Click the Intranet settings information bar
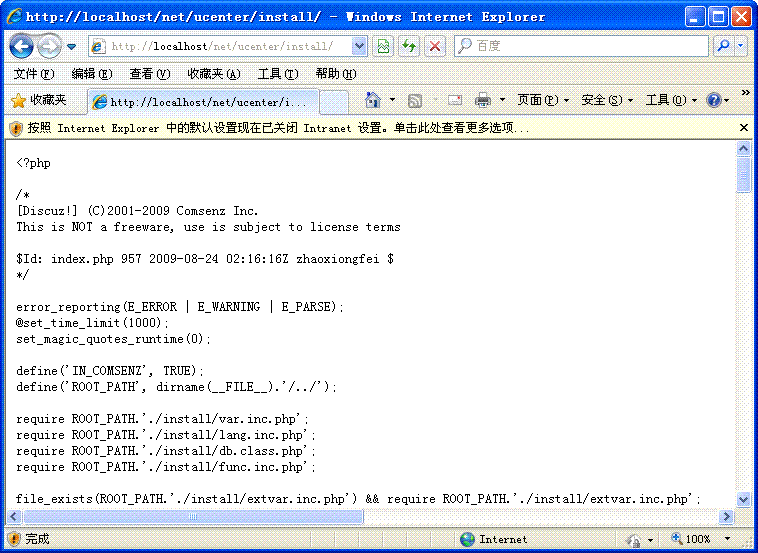 tap(379, 128)
